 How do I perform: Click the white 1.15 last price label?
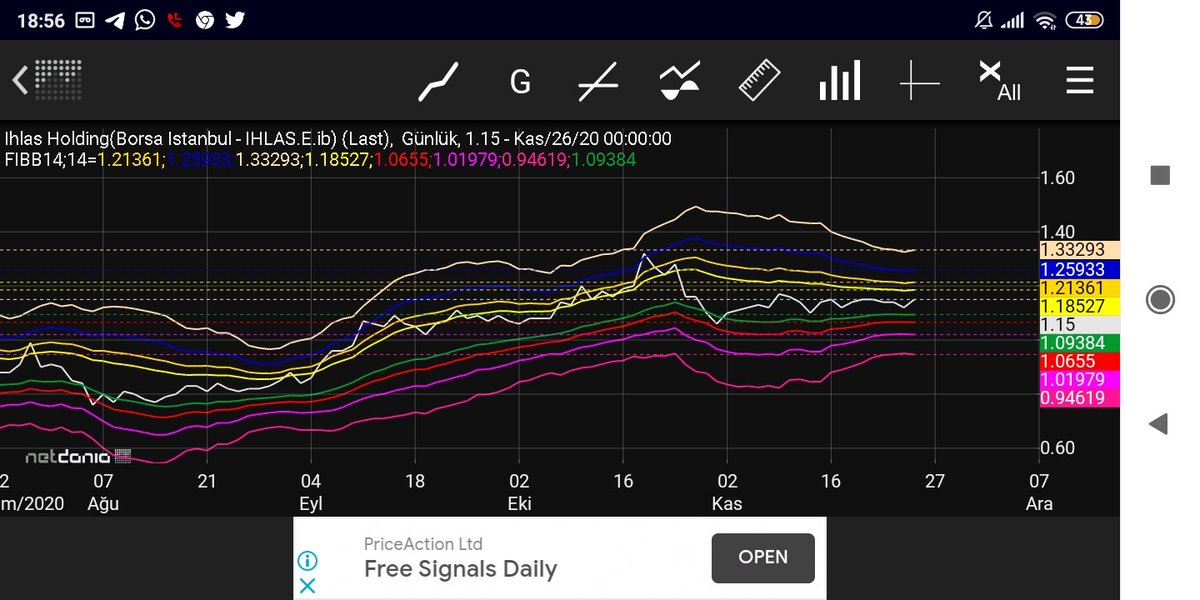tap(1079, 324)
